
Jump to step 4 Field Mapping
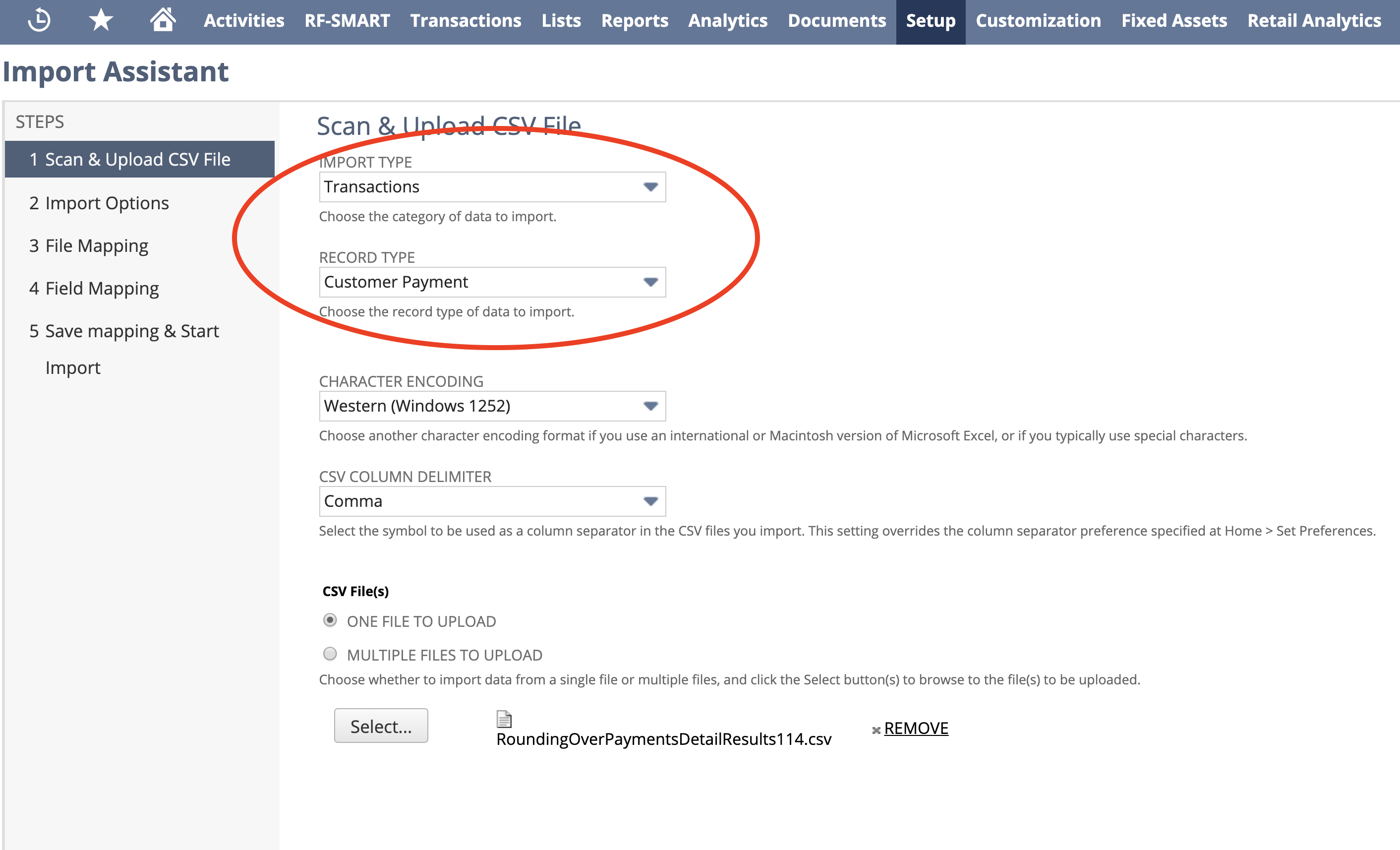(94, 289)
